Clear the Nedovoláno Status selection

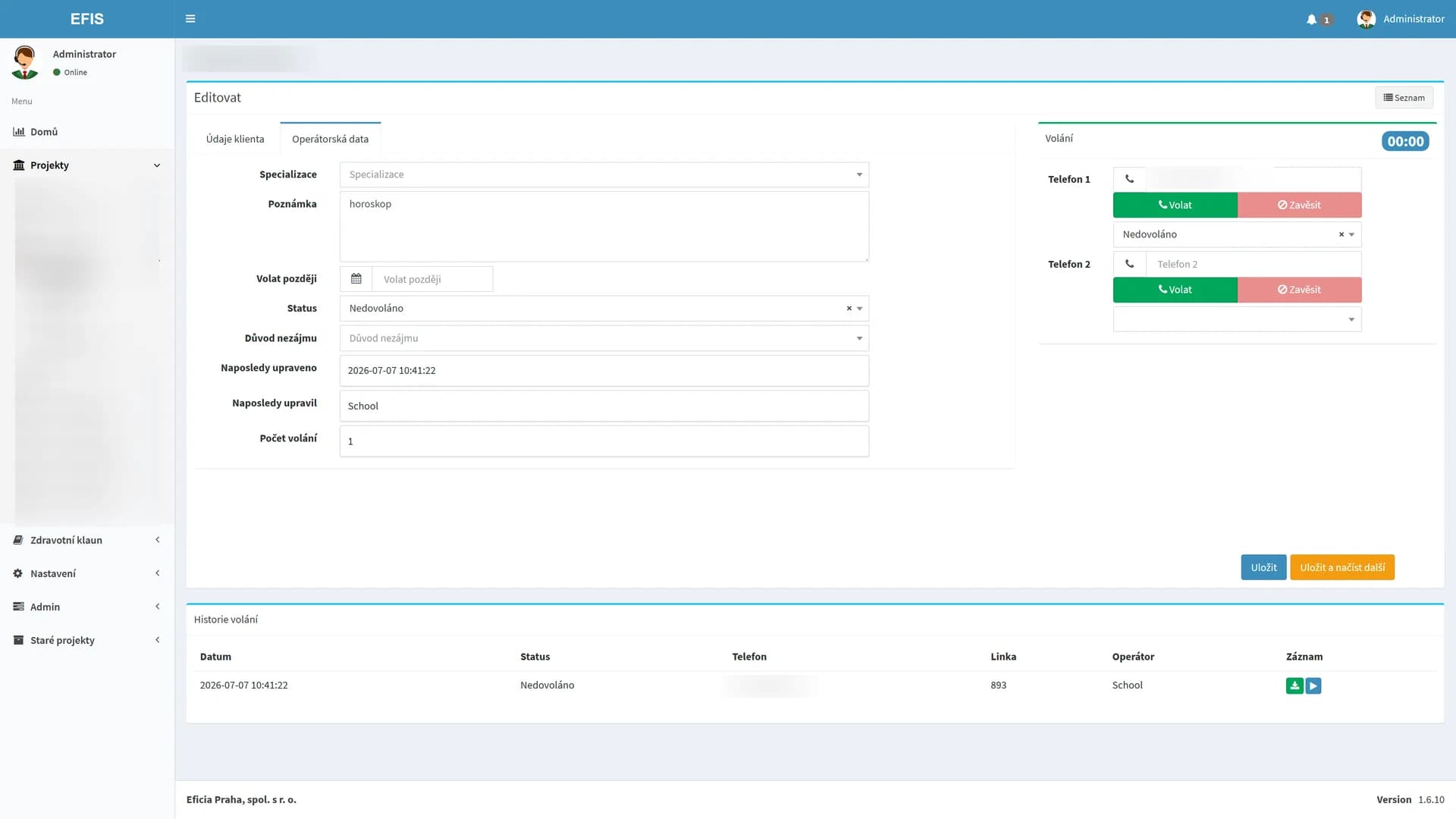(x=849, y=309)
